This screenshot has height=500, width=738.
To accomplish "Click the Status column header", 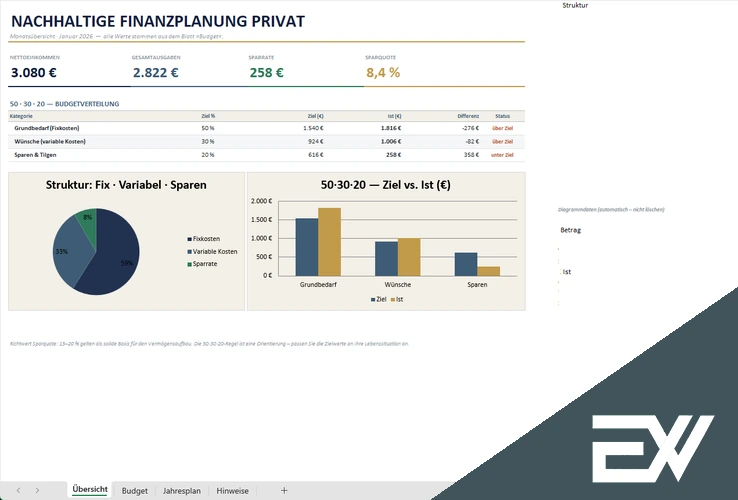I will 503,116.
